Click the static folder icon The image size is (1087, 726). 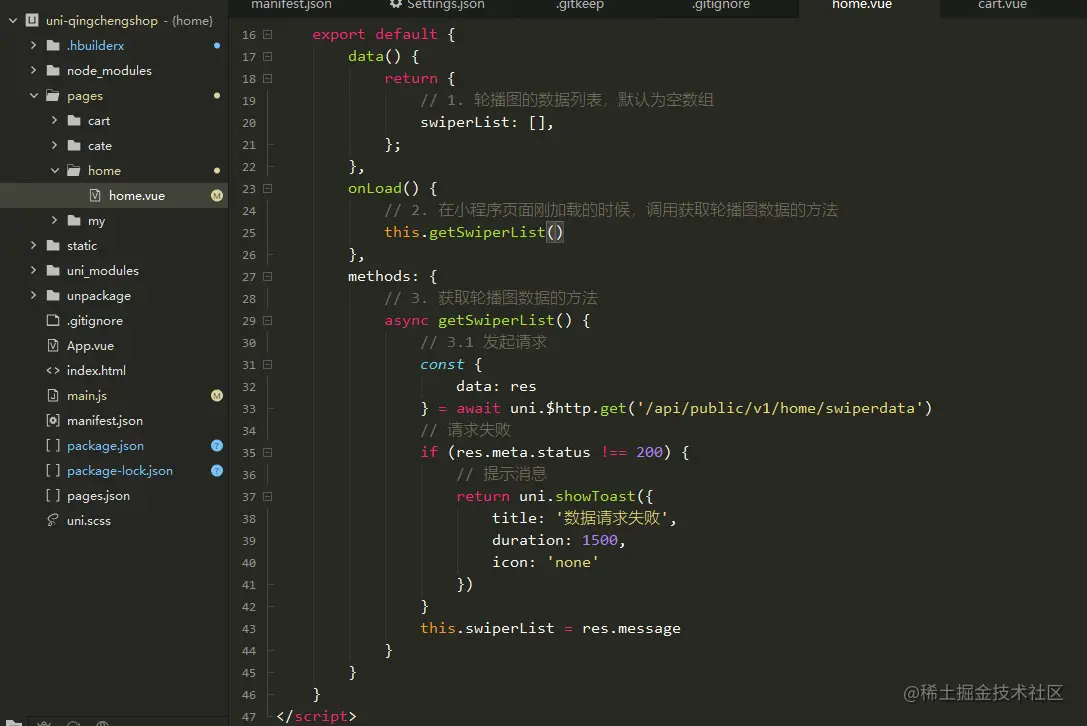tap(53, 245)
